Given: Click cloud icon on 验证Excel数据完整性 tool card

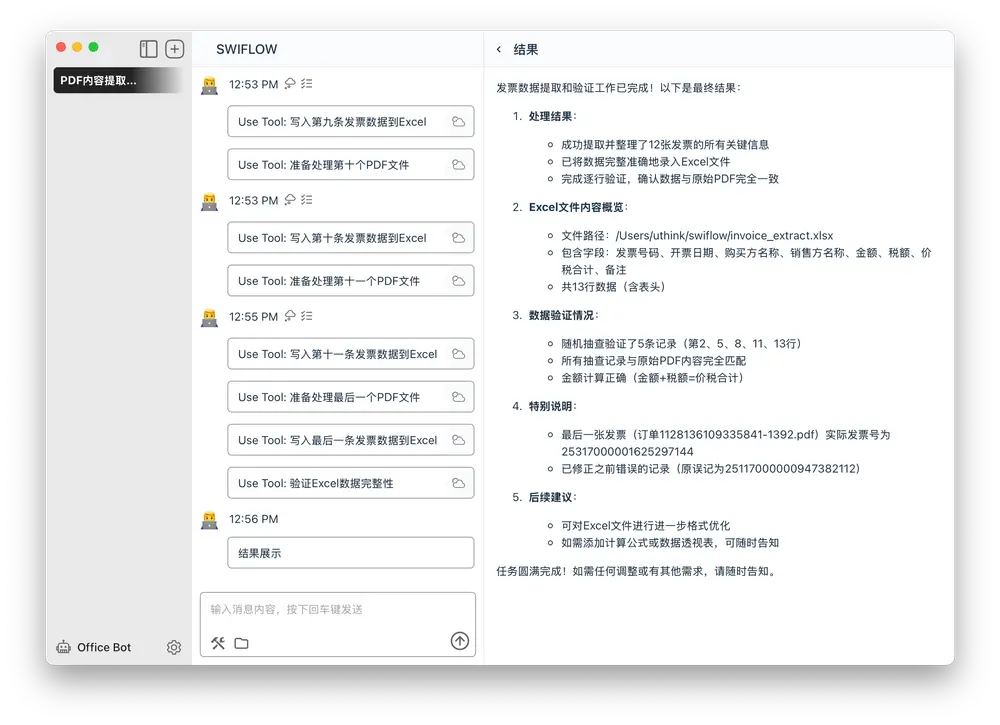Looking at the screenshot, I should [x=458, y=483].
